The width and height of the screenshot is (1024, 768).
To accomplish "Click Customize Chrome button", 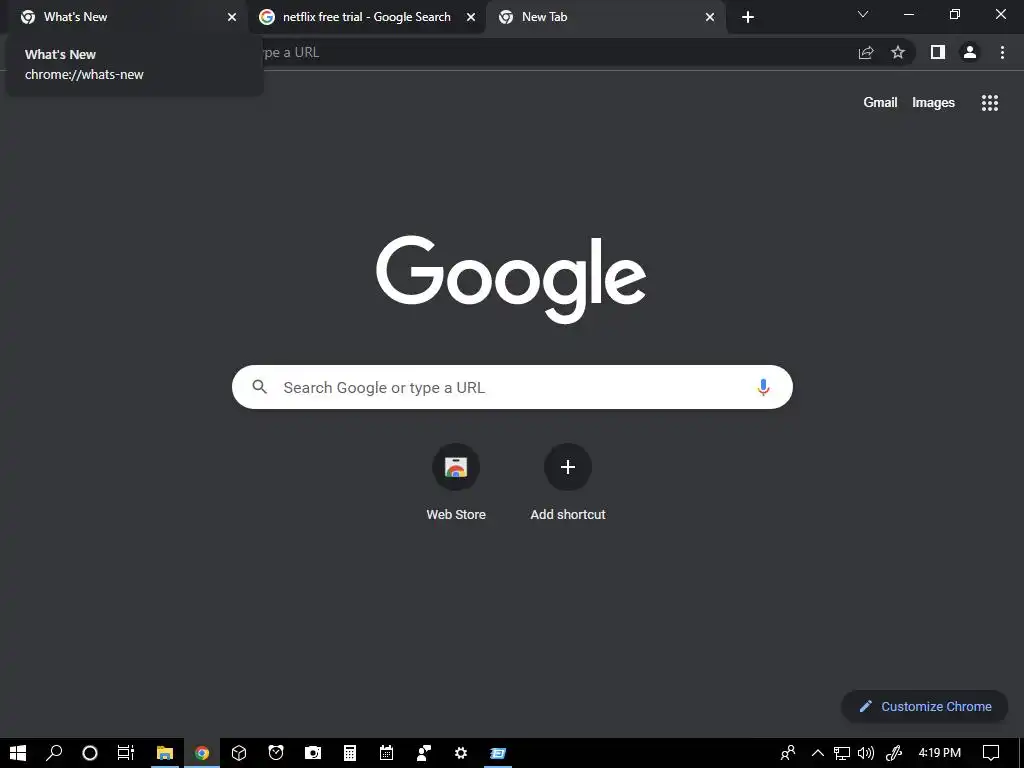I will coord(925,707).
